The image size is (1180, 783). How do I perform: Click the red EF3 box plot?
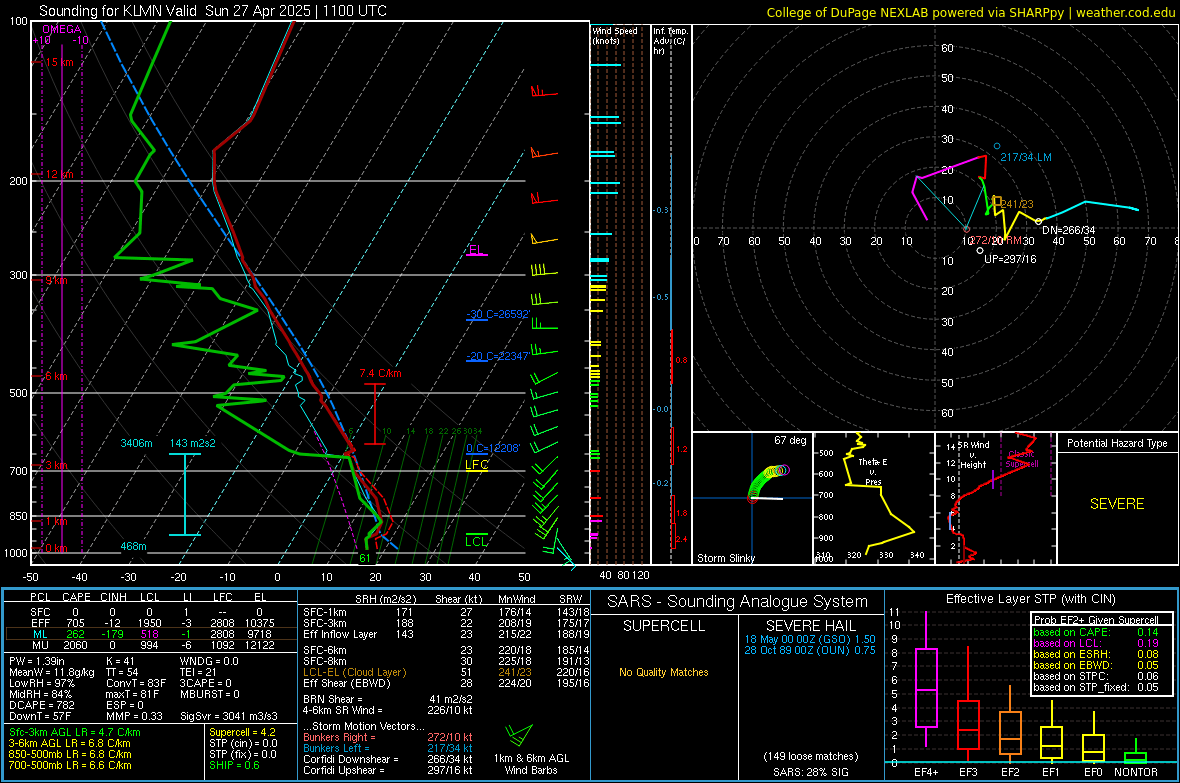[968, 704]
